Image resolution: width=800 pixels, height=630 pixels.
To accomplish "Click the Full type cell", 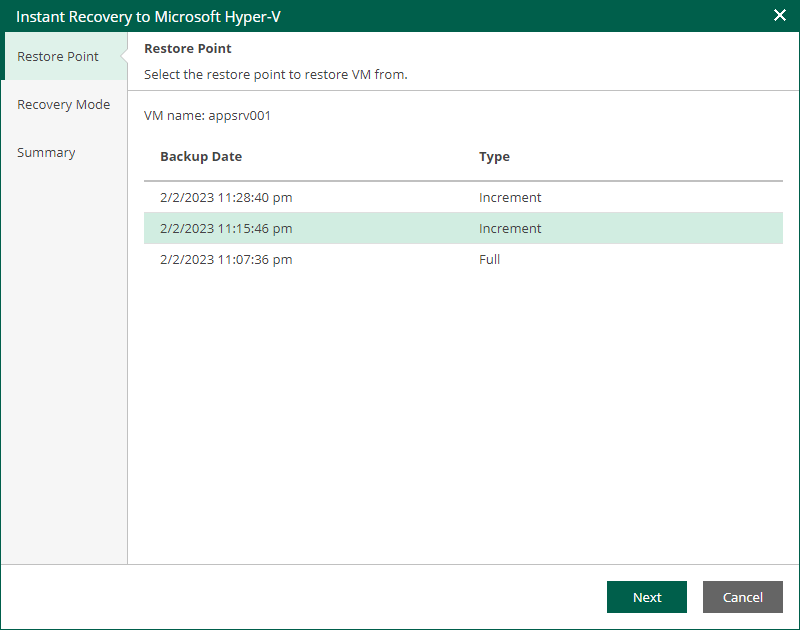I will click(489, 259).
